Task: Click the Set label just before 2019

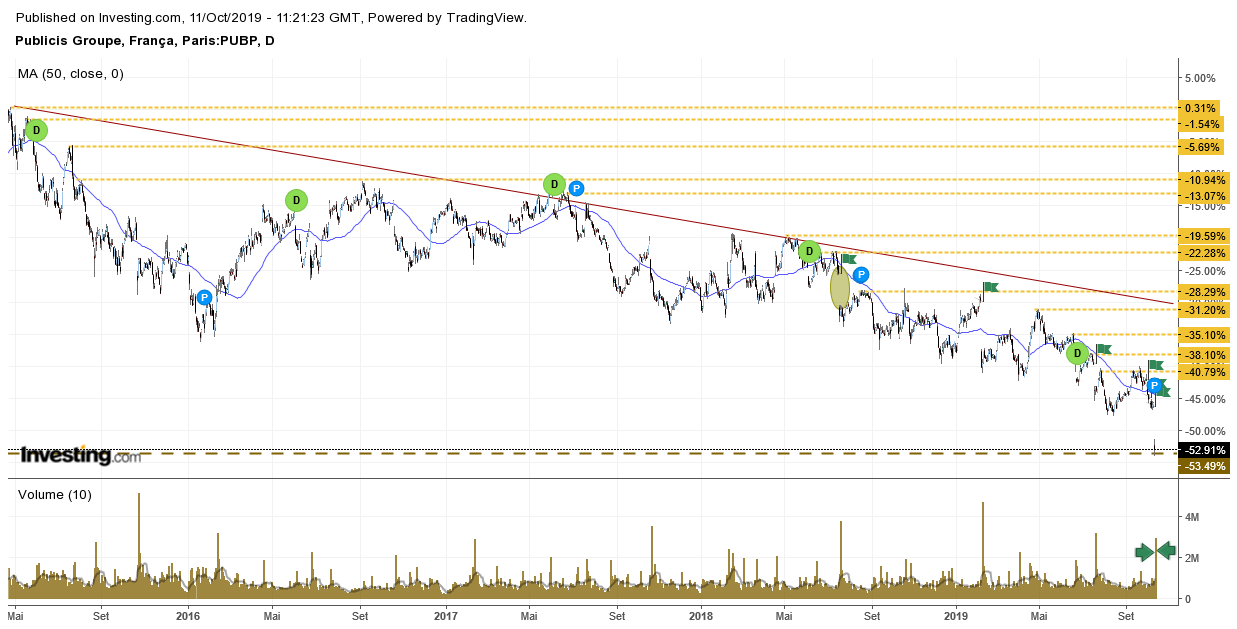Action: tap(872, 617)
